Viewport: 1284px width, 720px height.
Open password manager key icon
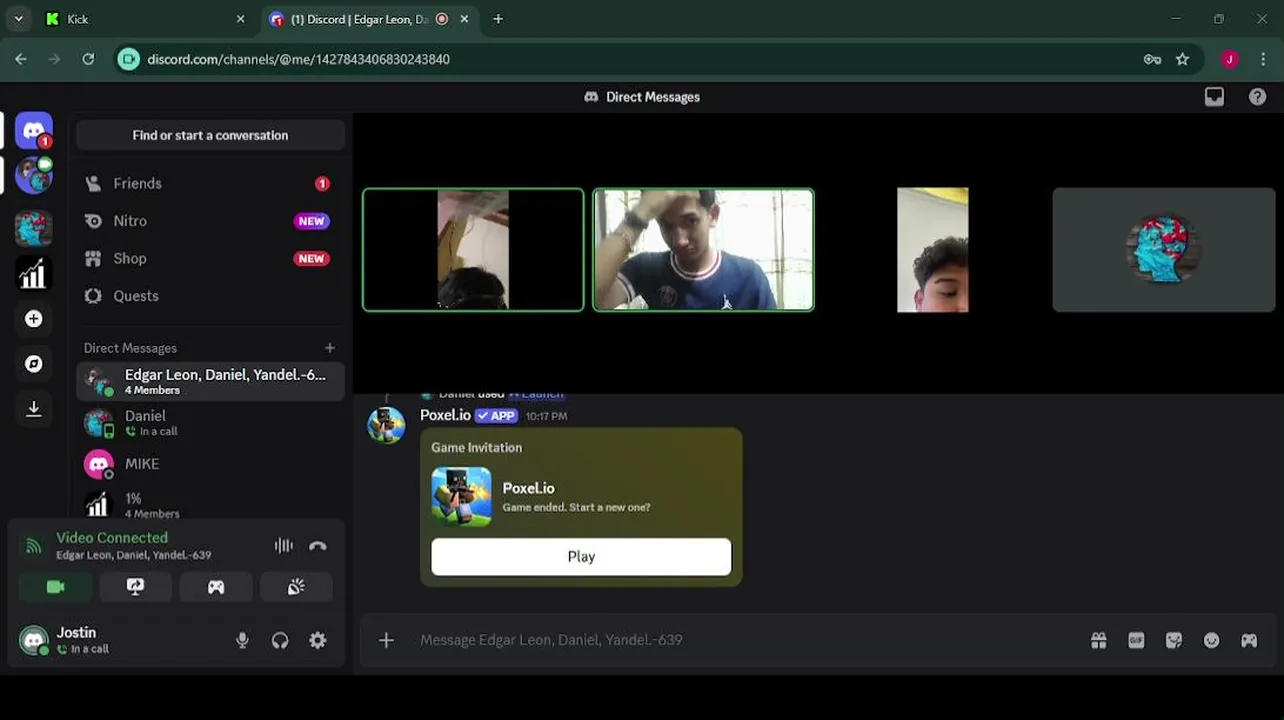[x=1152, y=59]
